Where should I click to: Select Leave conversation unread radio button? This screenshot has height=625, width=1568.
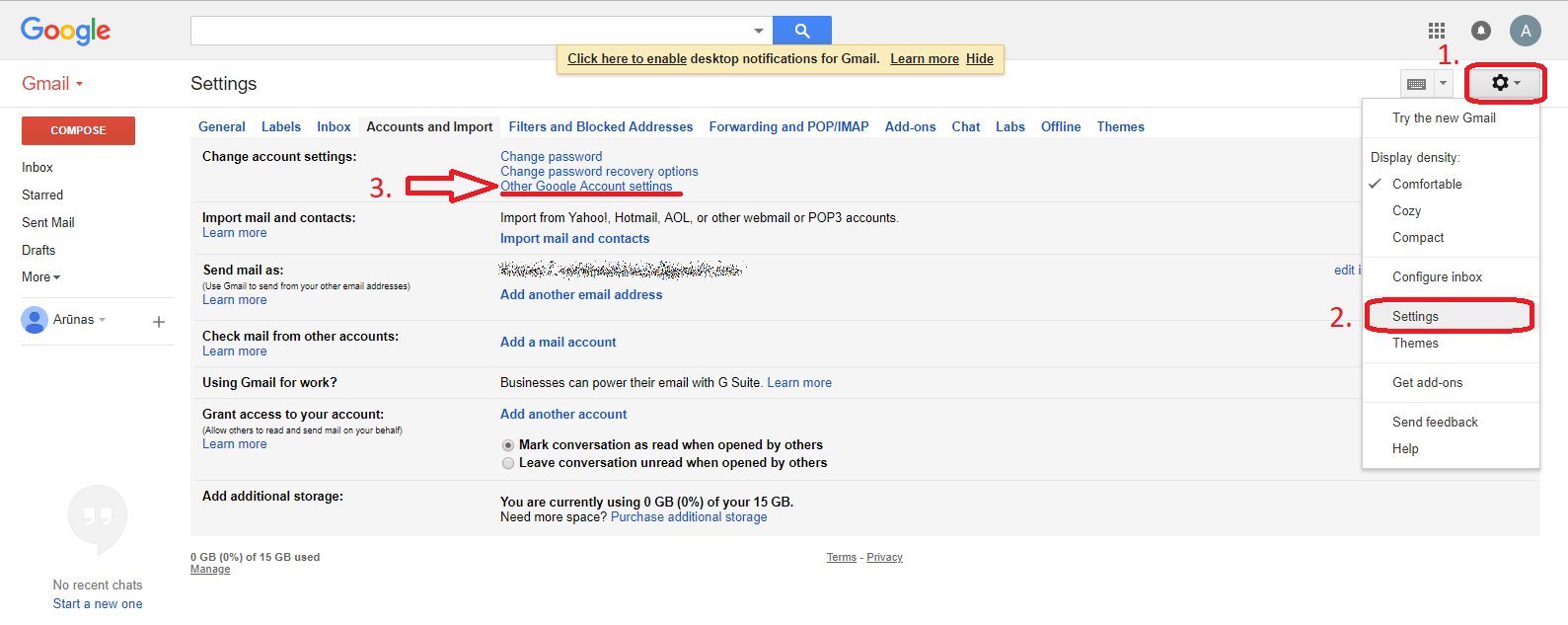(508, 463)
